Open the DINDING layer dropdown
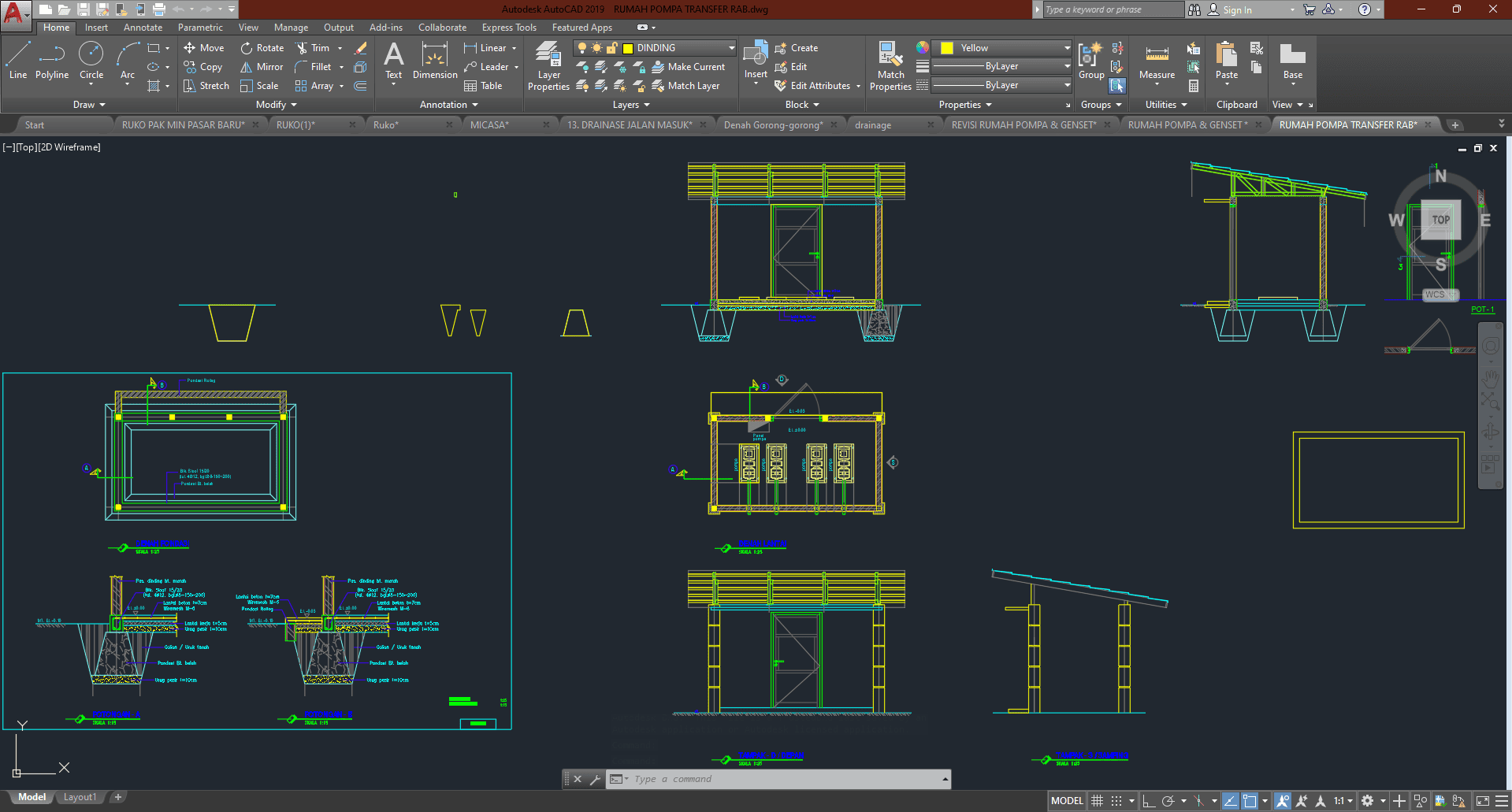 [x=731, y=48]
